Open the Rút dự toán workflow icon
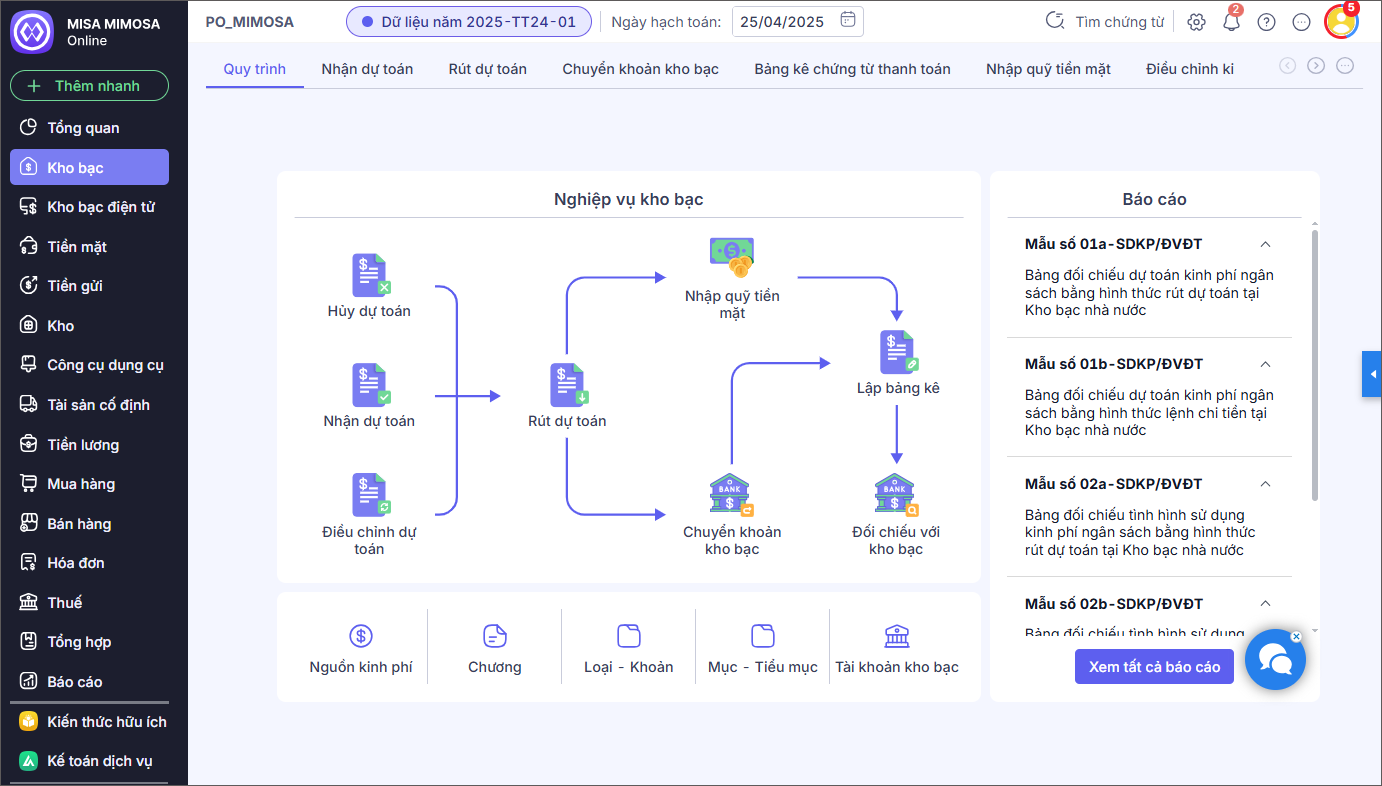Image resolution: width=1382 pixels, height=786 pixels. pos(567,385)
